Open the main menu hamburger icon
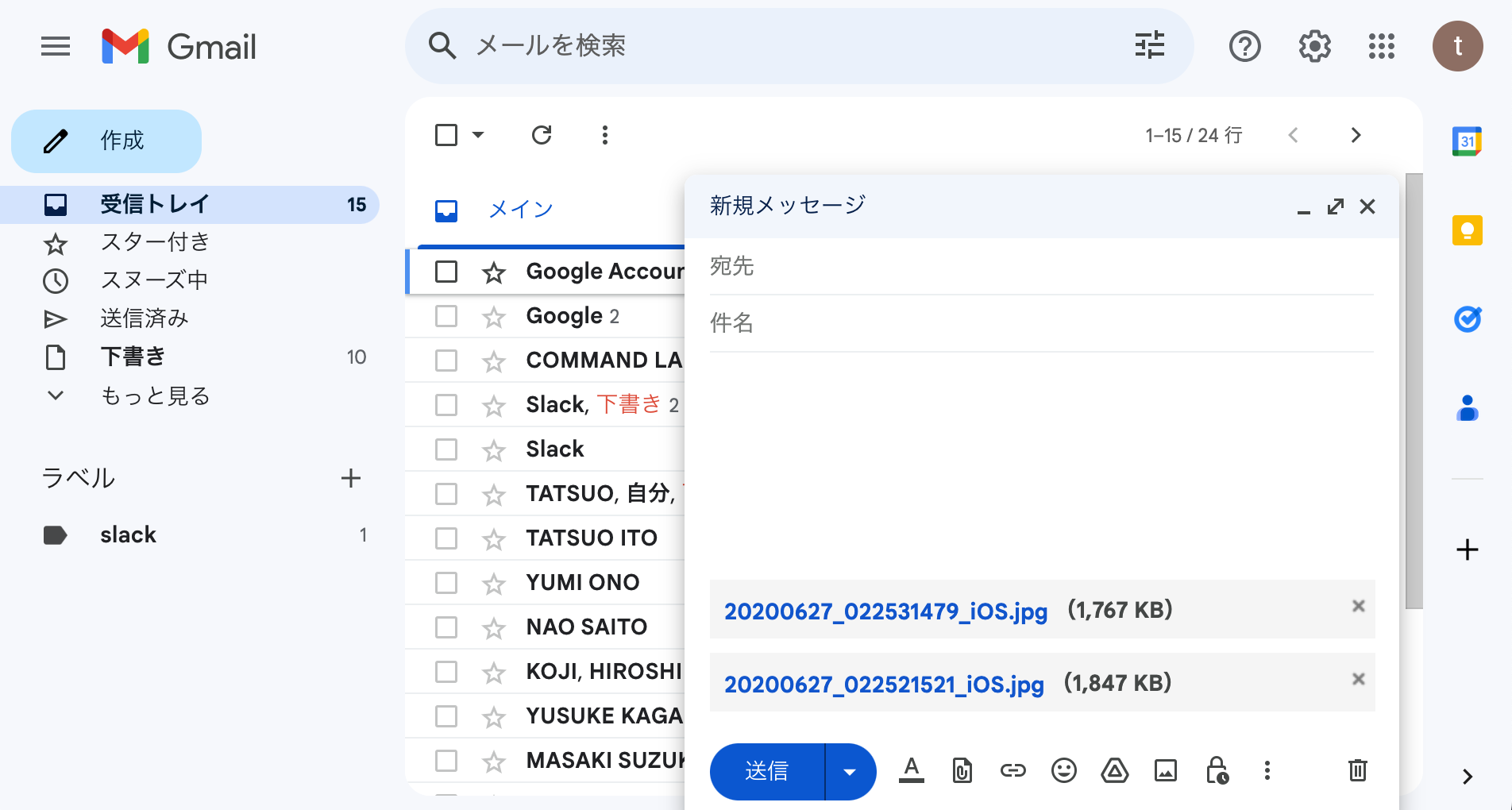This screenshot has height=810, width=1512. coord(56,46)
